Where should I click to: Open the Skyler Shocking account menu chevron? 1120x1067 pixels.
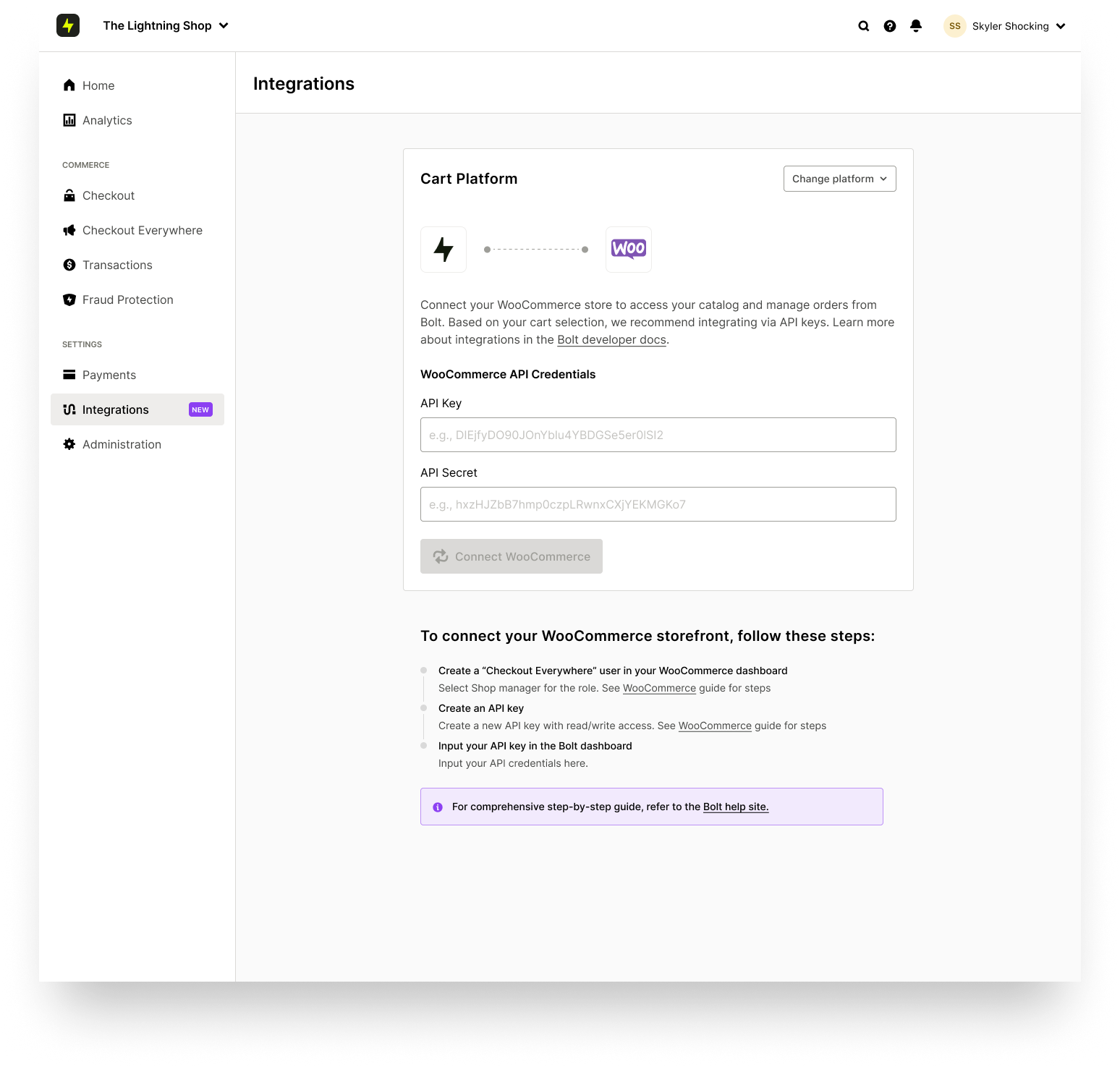(1061, 26)
